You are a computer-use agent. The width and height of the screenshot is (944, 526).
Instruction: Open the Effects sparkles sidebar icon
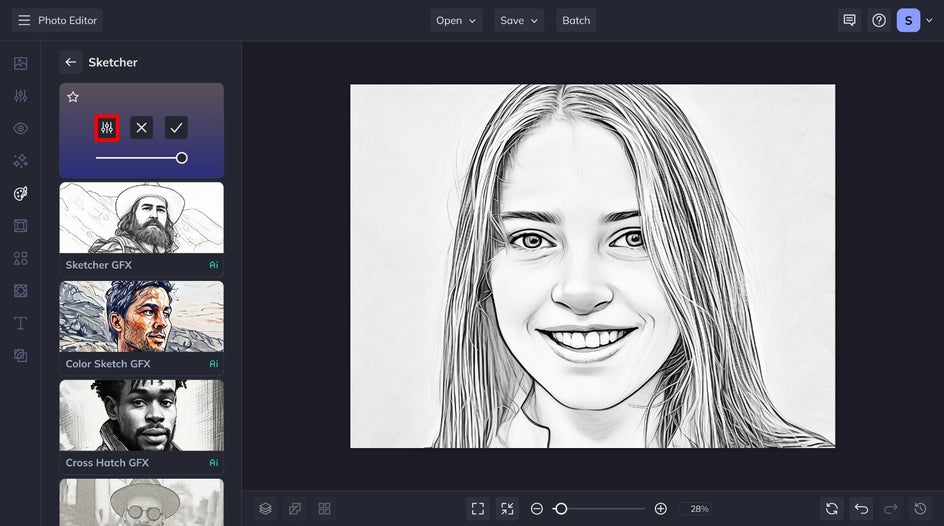coord(20,161)
